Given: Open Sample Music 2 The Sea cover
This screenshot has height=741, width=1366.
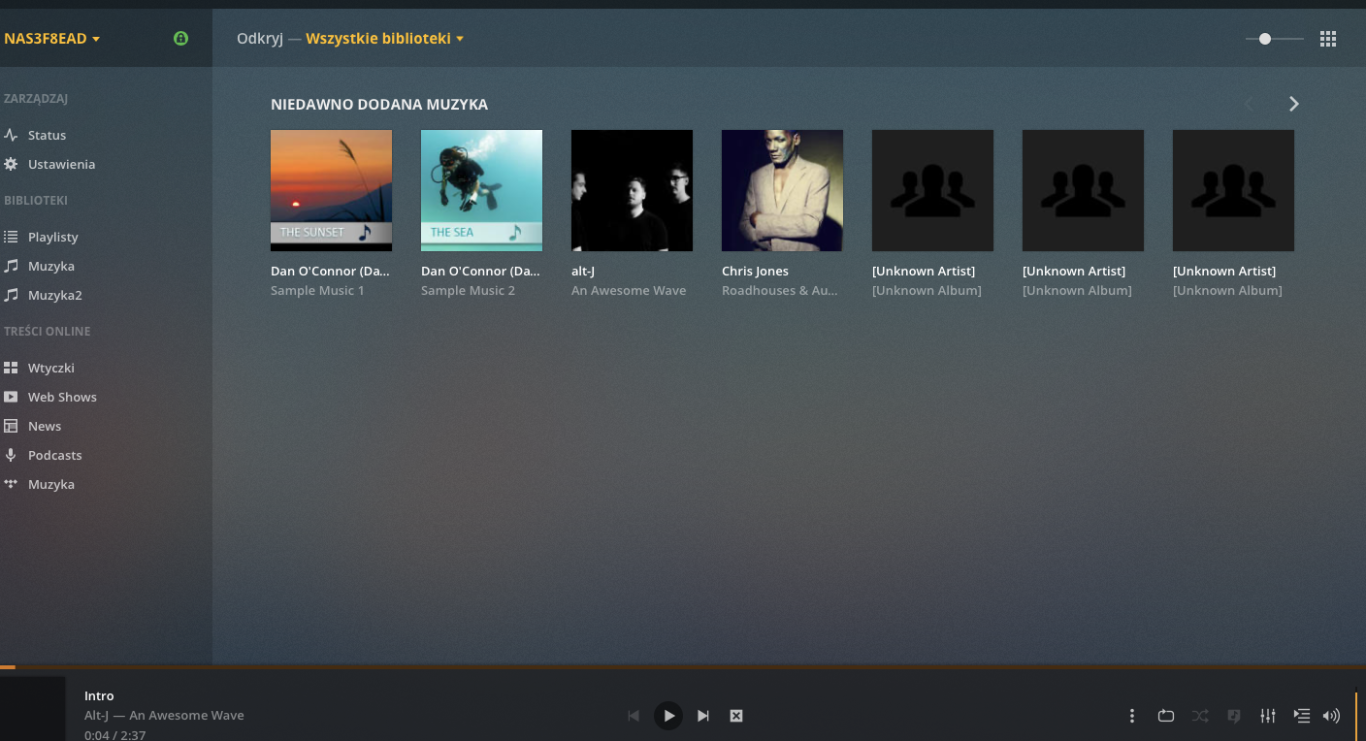Looking at the screenshot, I should click(481, 190).
